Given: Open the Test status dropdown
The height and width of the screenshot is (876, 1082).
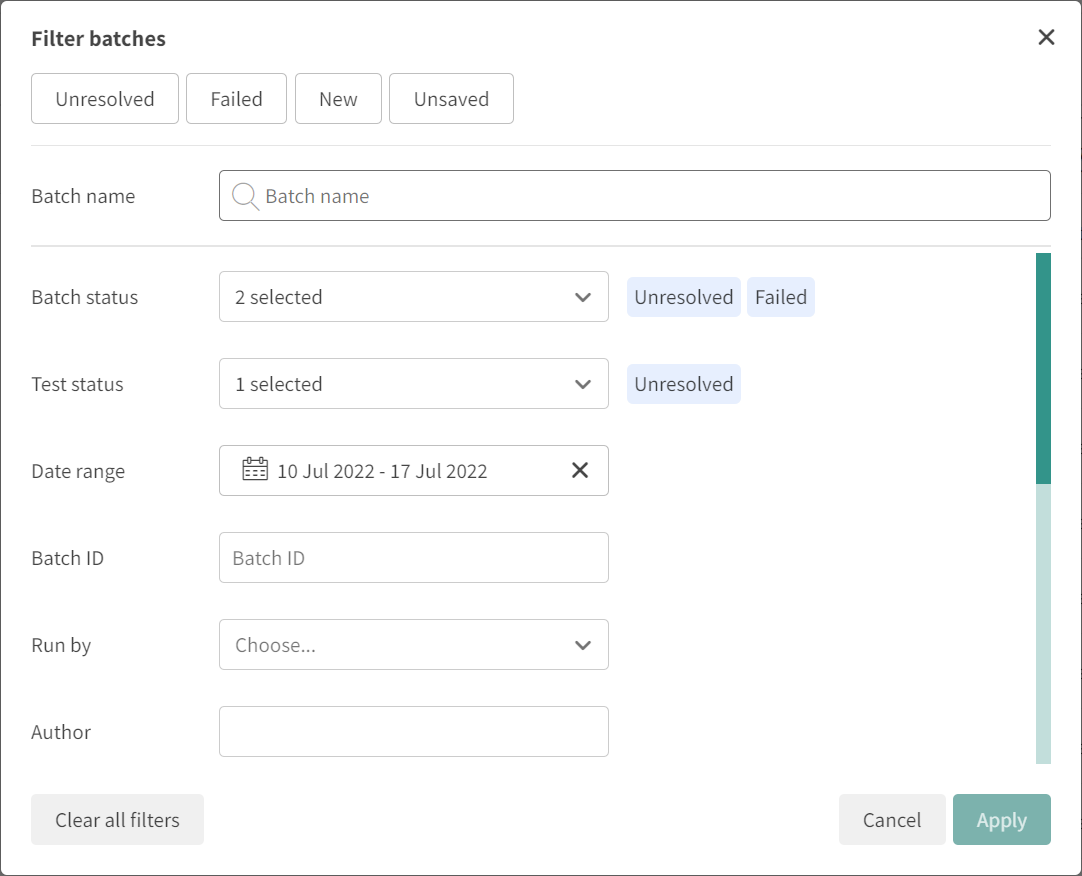Looking at the screenshot, I should 413,384.
